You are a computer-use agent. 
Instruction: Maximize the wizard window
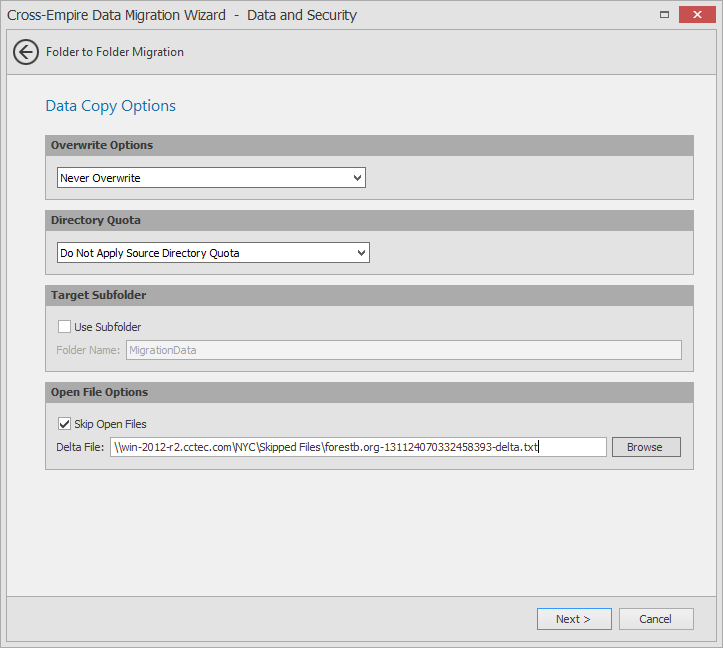point(665,15)
